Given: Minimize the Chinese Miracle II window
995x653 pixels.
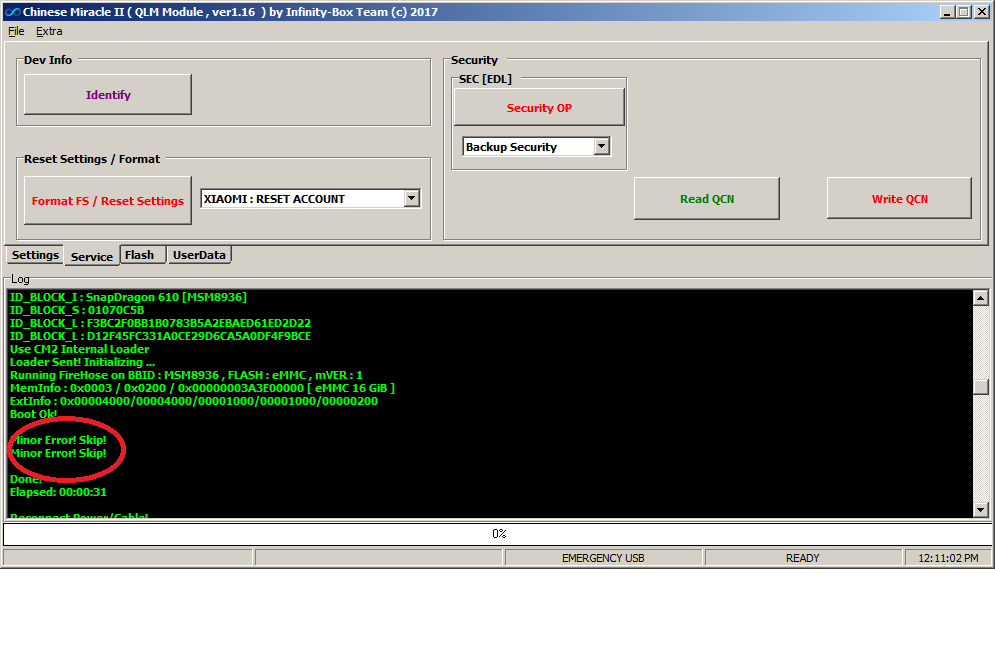Looking at the screenshot, I should coord(947,12).
